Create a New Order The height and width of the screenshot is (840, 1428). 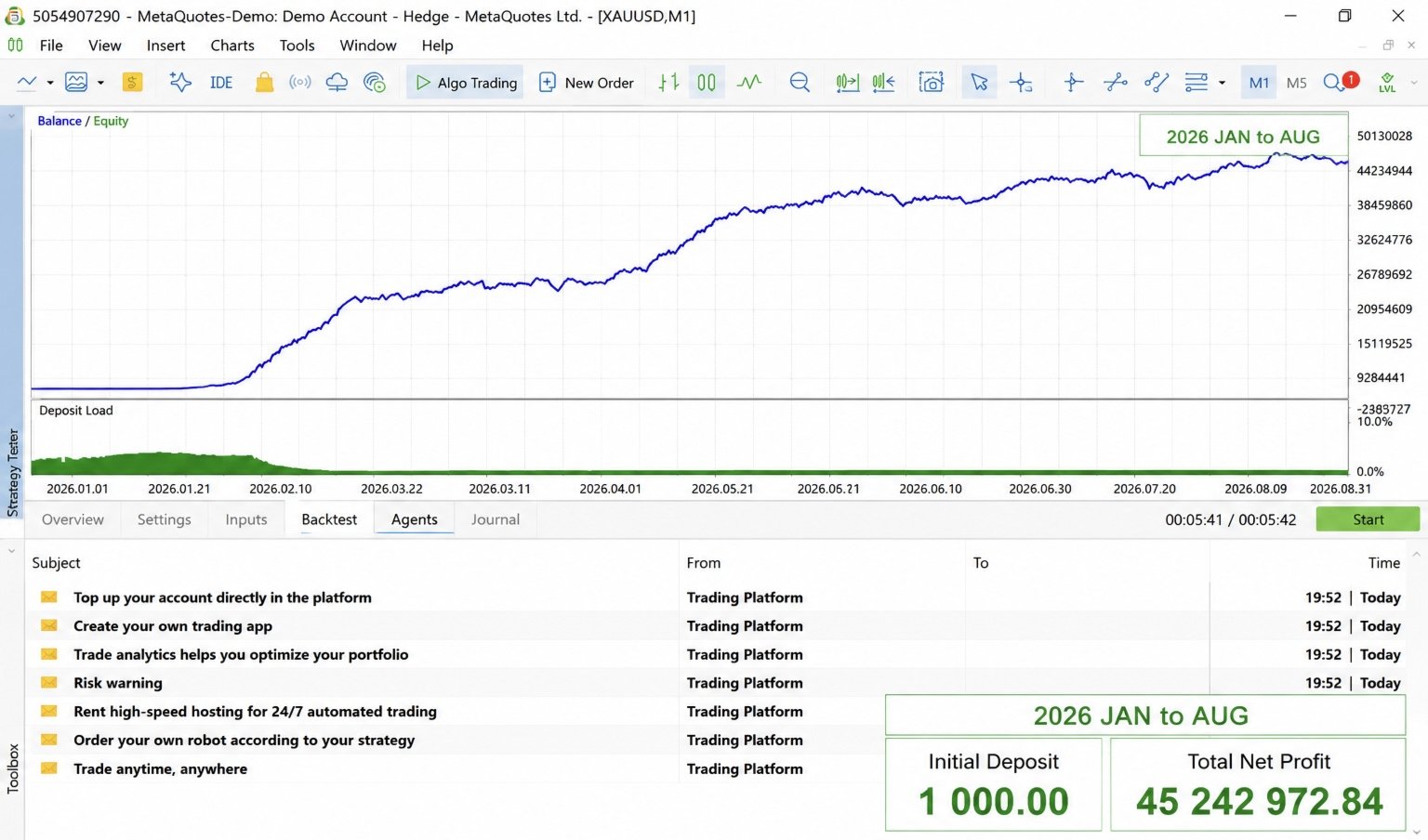(586, 83)
